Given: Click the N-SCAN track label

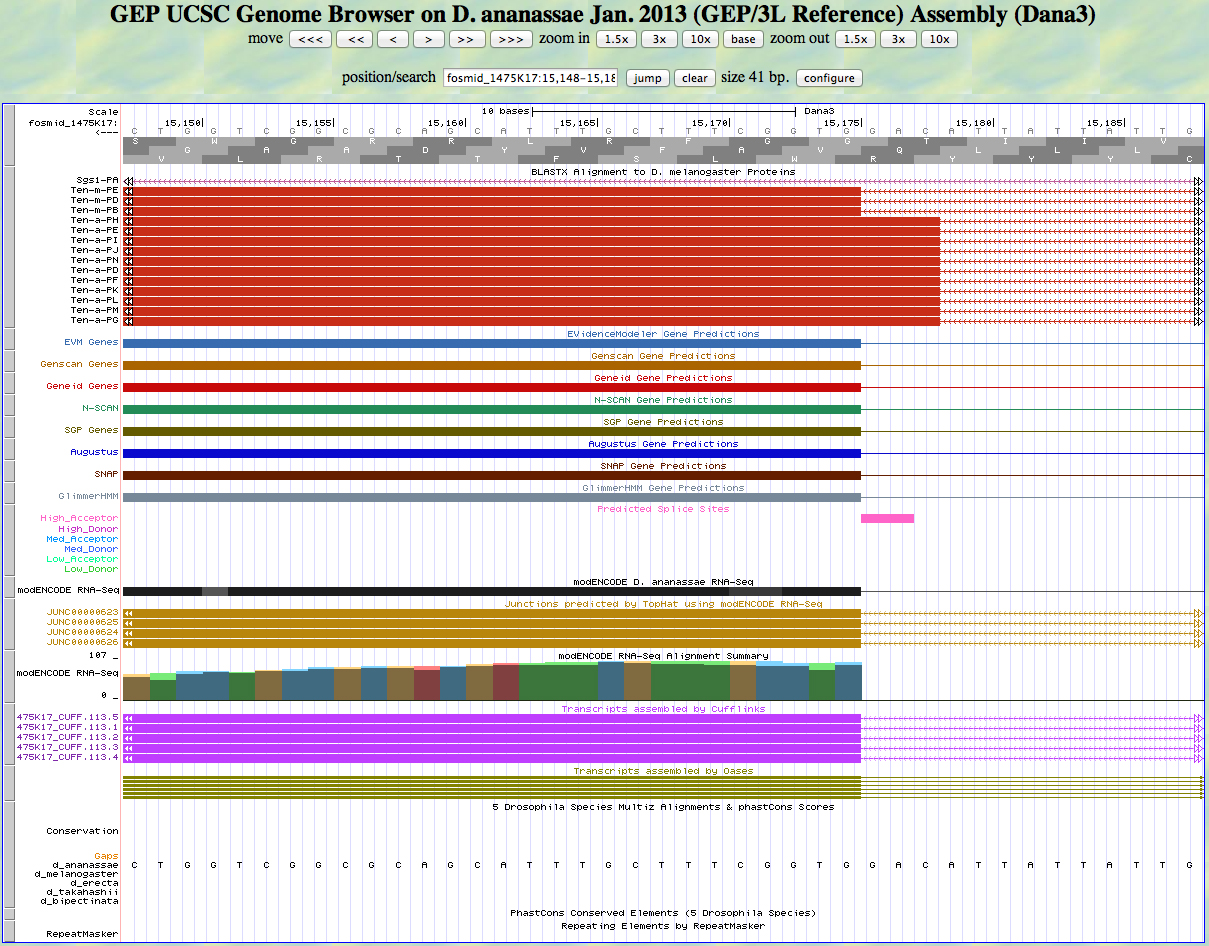Looking at the screenshot, I should coord(100,409).
